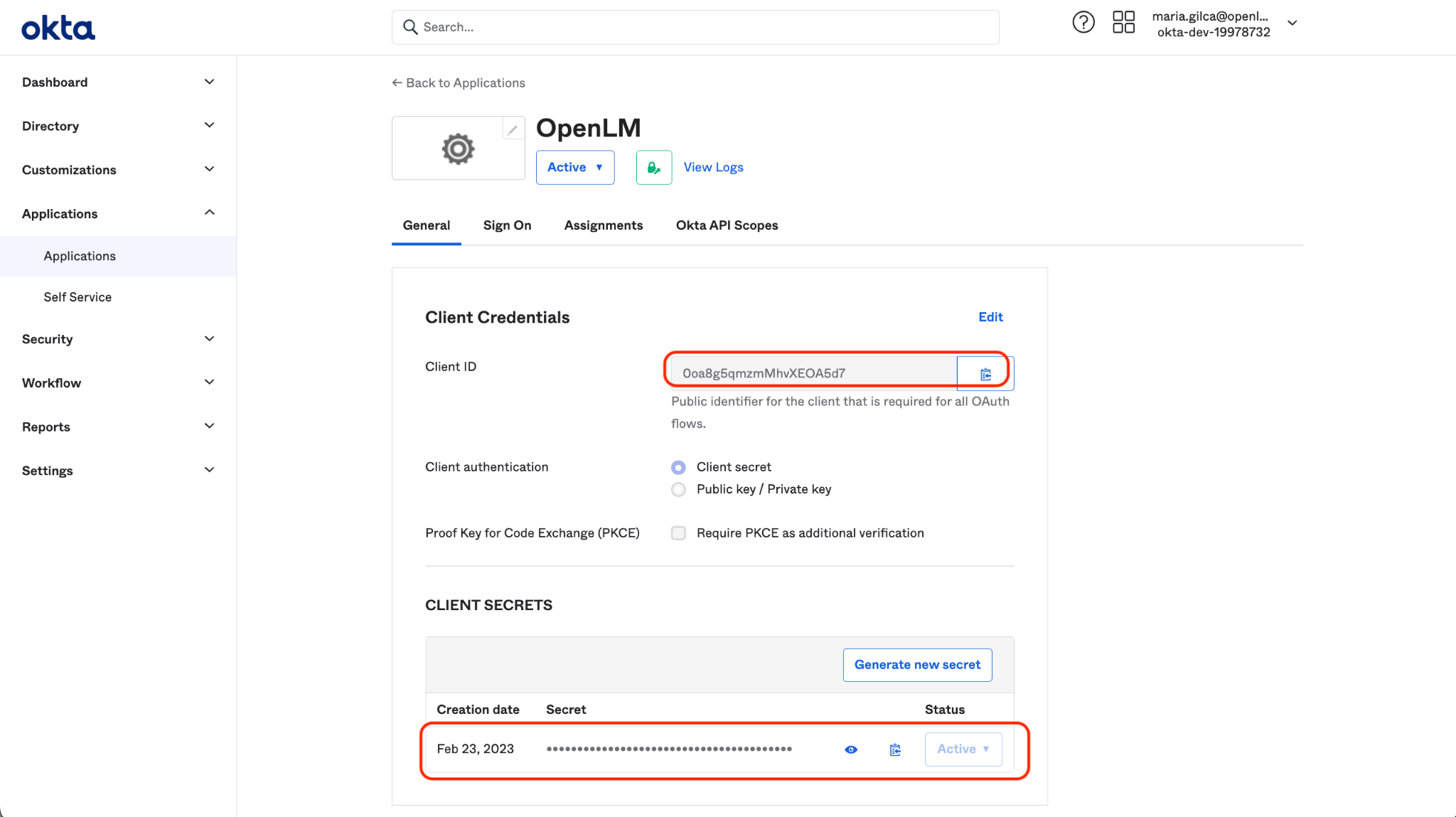Click the green provisioning lock icon
Screen dimensions: 1456x817
pos(653,168)
